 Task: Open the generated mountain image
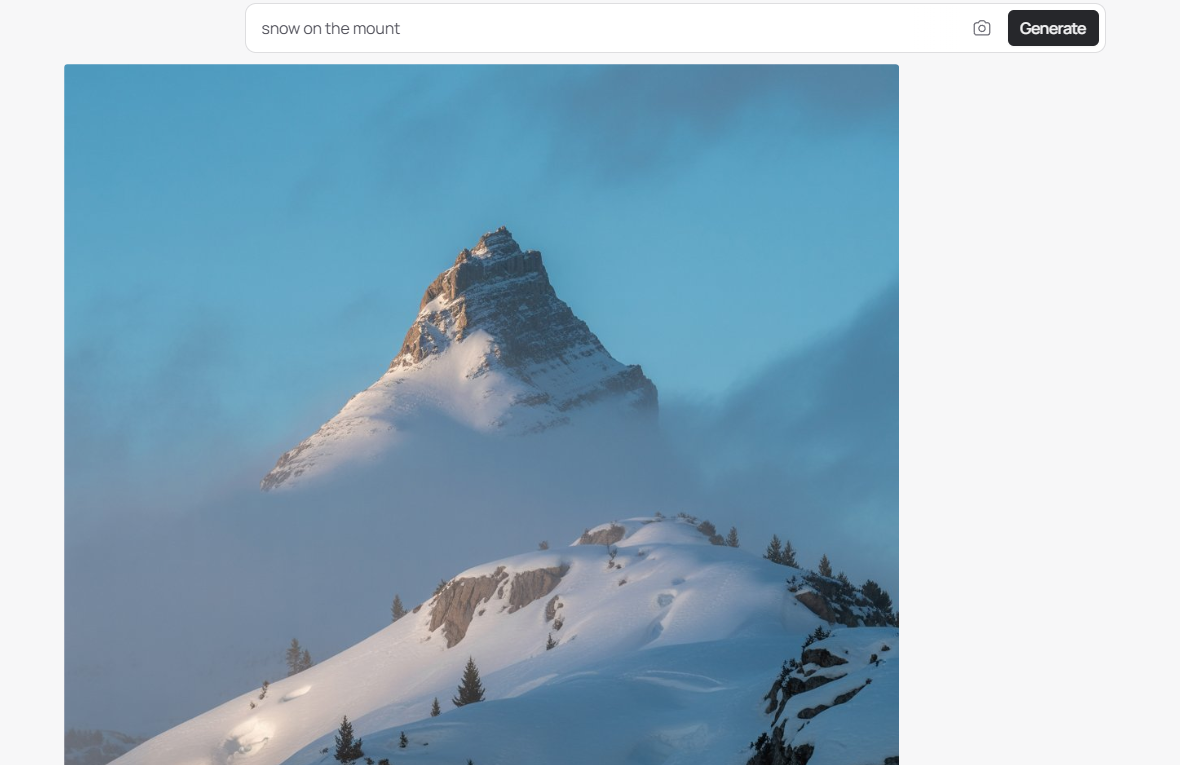[x=482, y=414]
